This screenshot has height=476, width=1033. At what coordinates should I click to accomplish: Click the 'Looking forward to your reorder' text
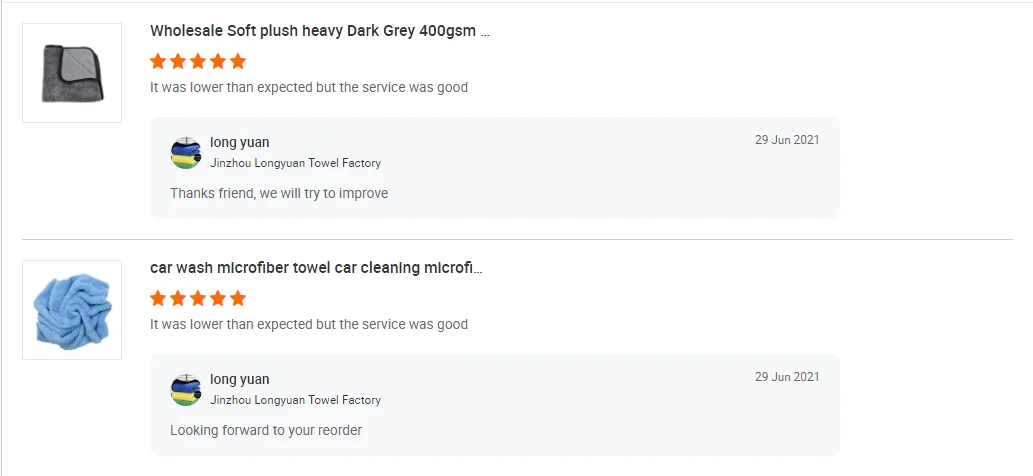266,430
